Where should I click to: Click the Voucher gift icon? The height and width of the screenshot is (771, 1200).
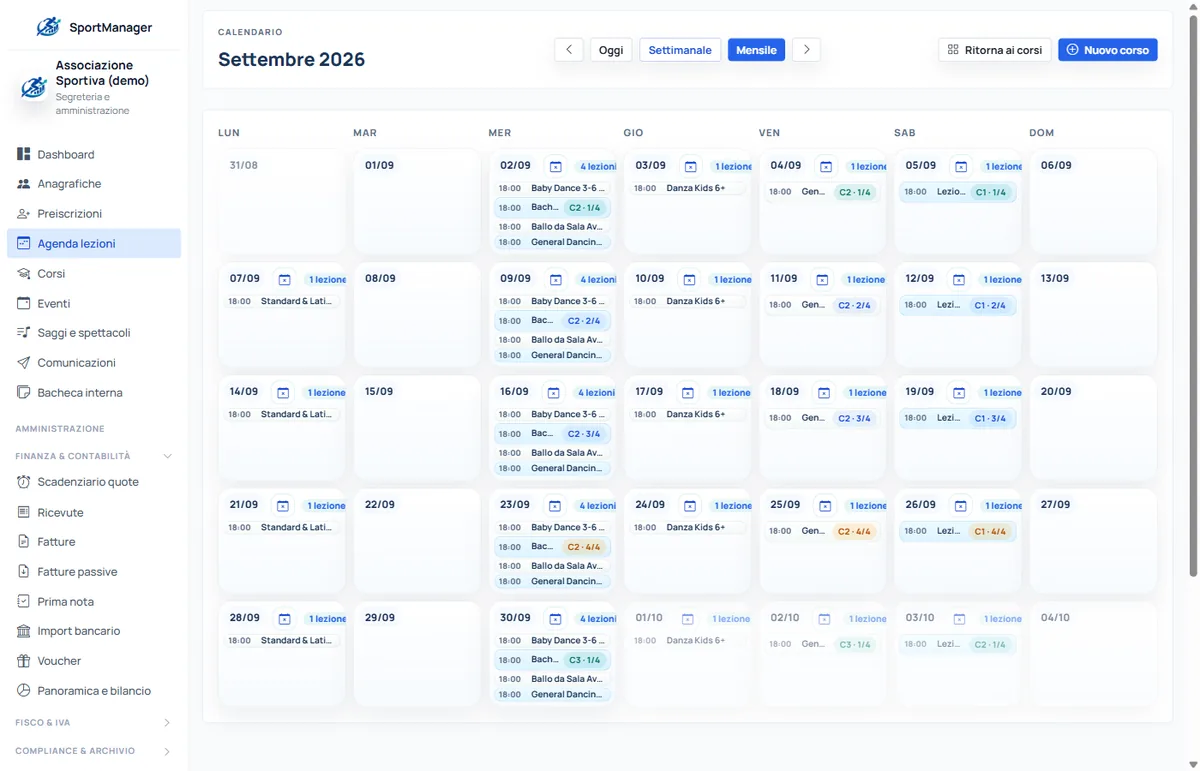23,660
